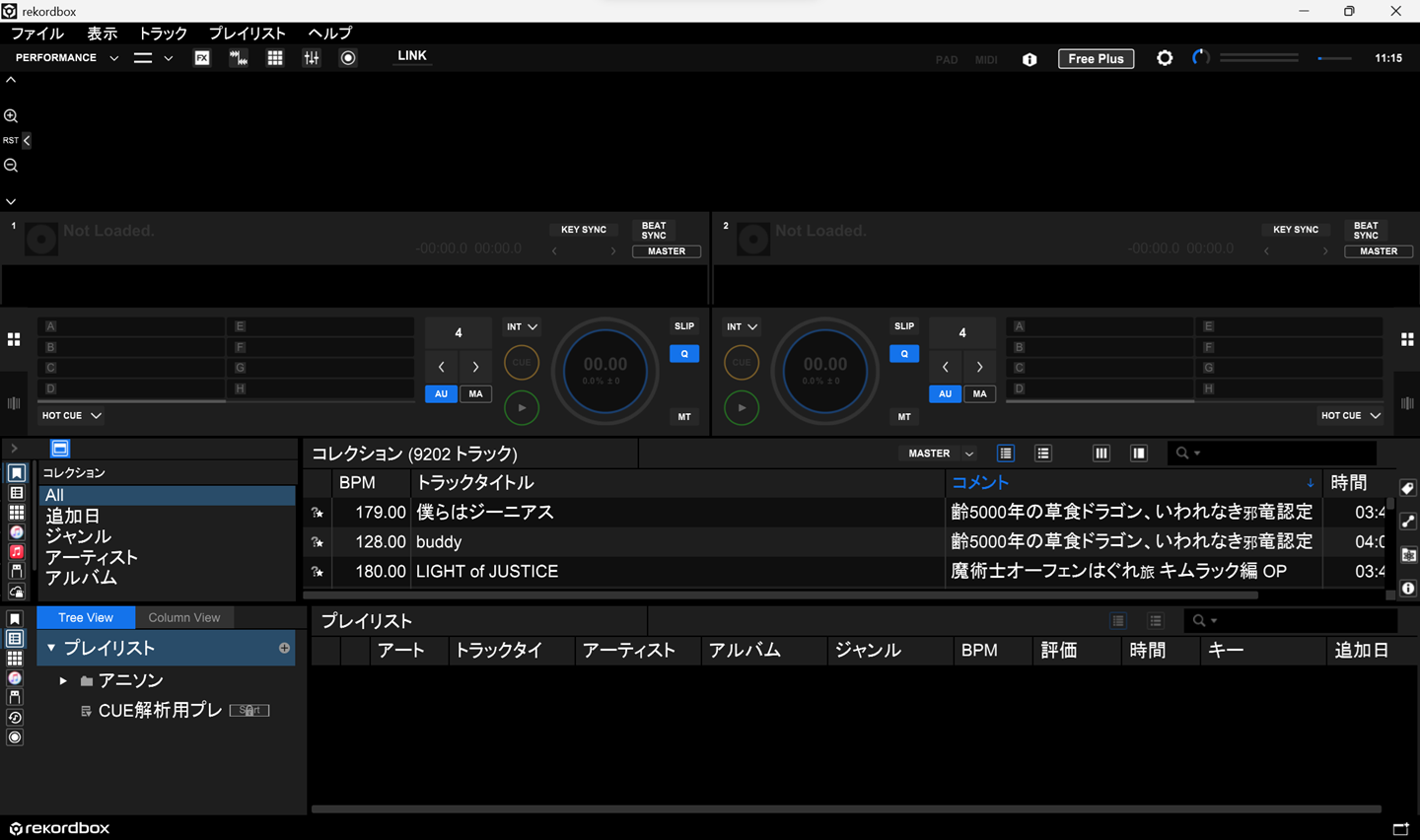Toggle BEAT SYNC on deck 1

[x=654, y=231]
